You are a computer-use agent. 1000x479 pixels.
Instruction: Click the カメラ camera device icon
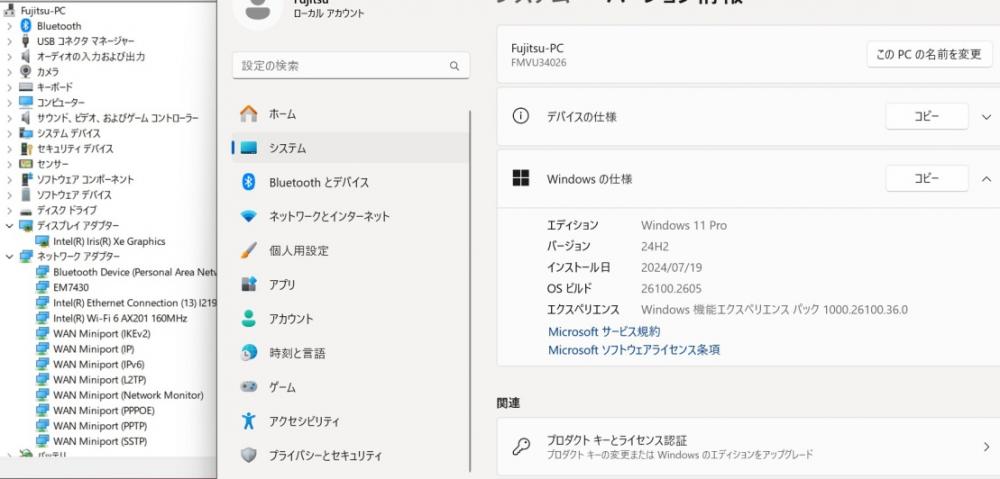click(26, 71)
